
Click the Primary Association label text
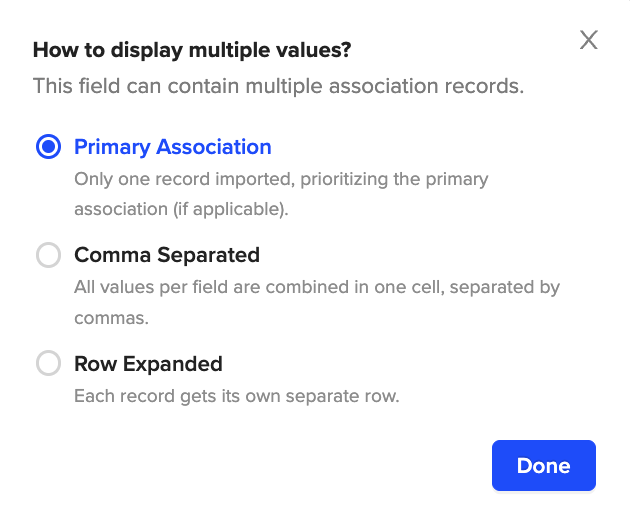click(172, 147)
